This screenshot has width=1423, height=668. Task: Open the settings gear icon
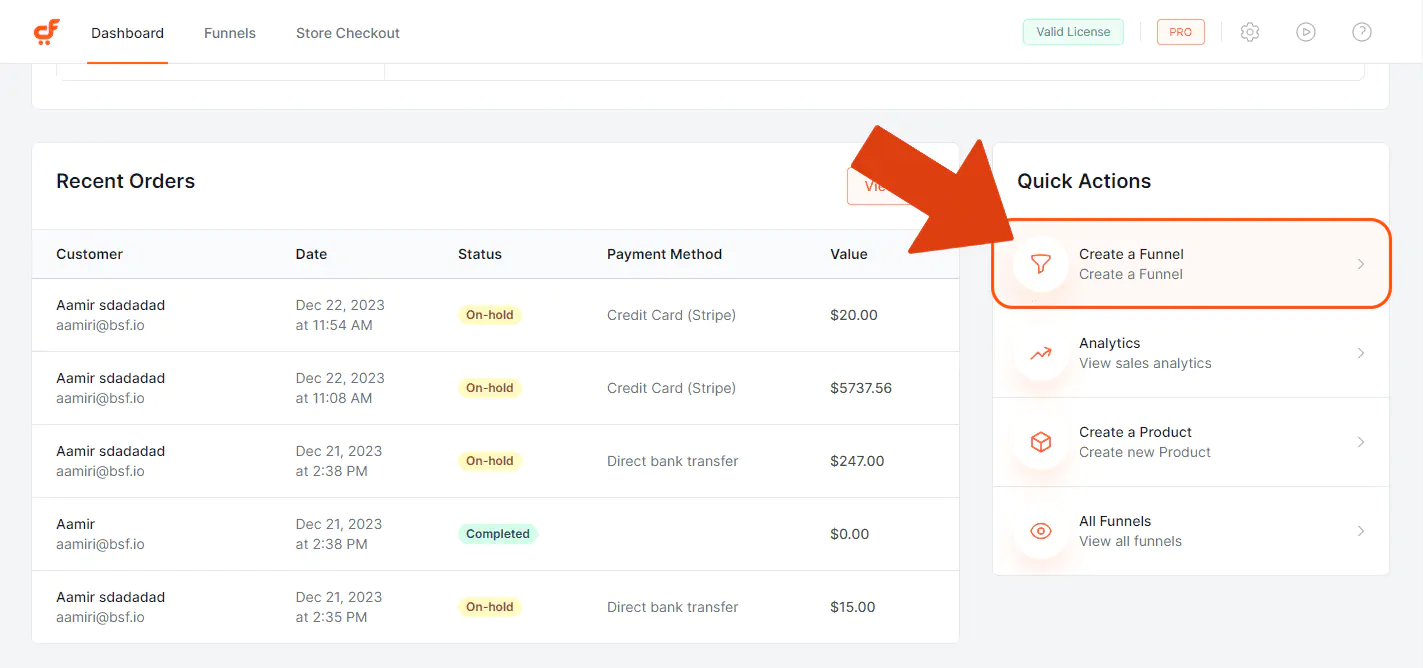point(1249,32)
